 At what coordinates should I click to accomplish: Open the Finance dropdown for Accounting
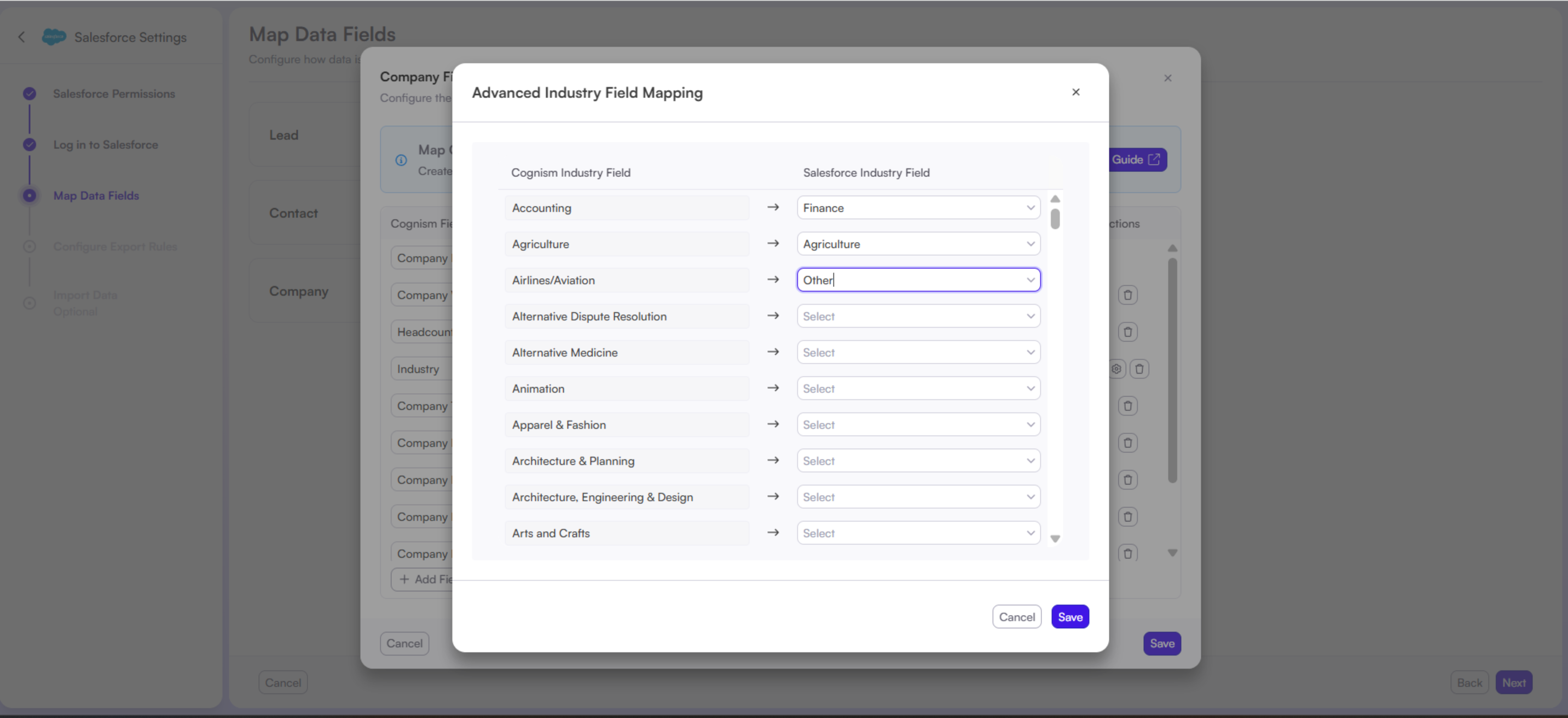point(918,208)
